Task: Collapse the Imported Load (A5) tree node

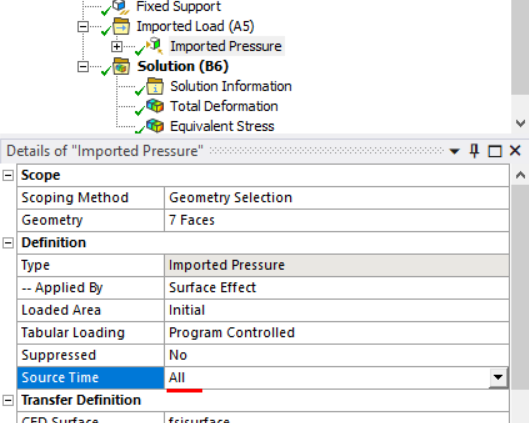Action: [83, 26]
